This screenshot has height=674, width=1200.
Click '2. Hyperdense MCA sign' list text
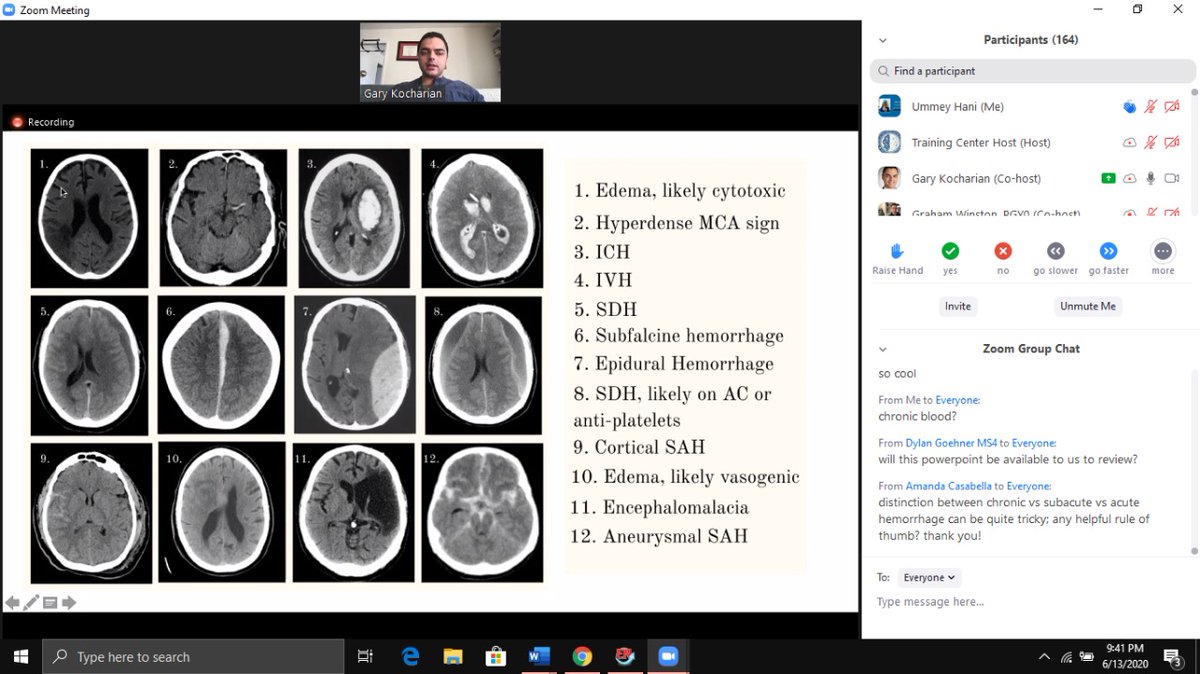coord(677,223)
